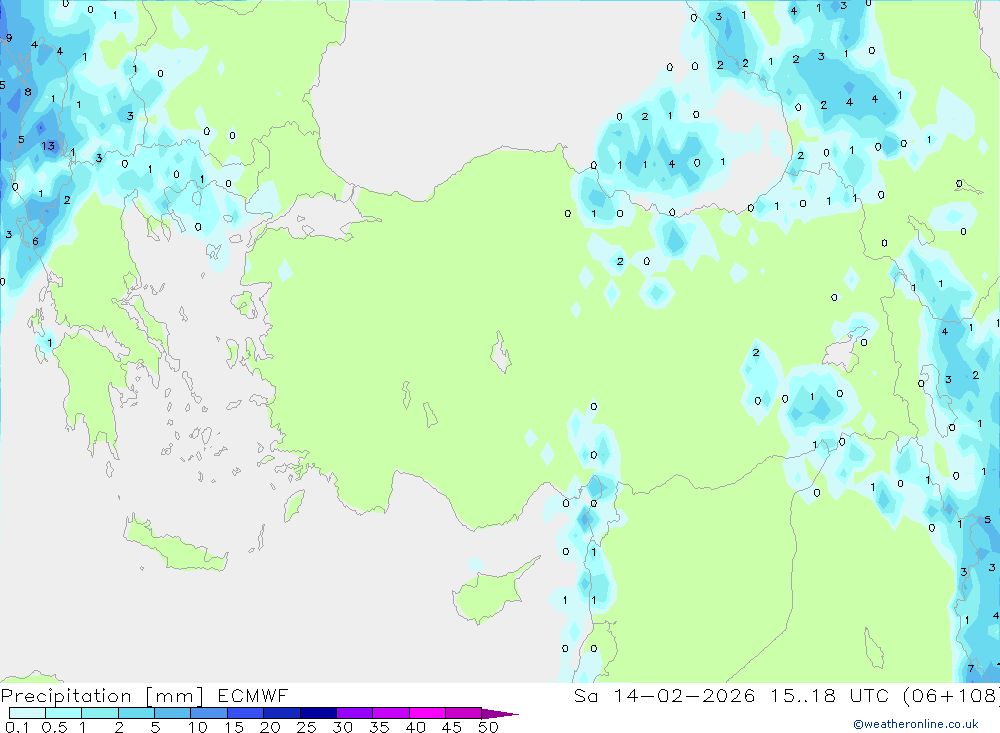
Task: Click the precipitation value 13 on the map
Action: click(x=48, y=146)
